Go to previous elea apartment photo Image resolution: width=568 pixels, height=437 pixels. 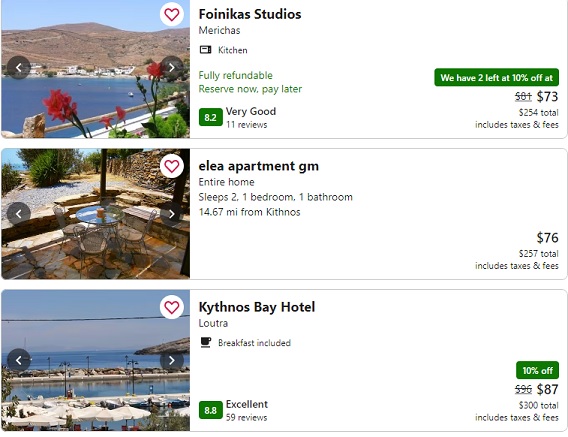point(18,214)
